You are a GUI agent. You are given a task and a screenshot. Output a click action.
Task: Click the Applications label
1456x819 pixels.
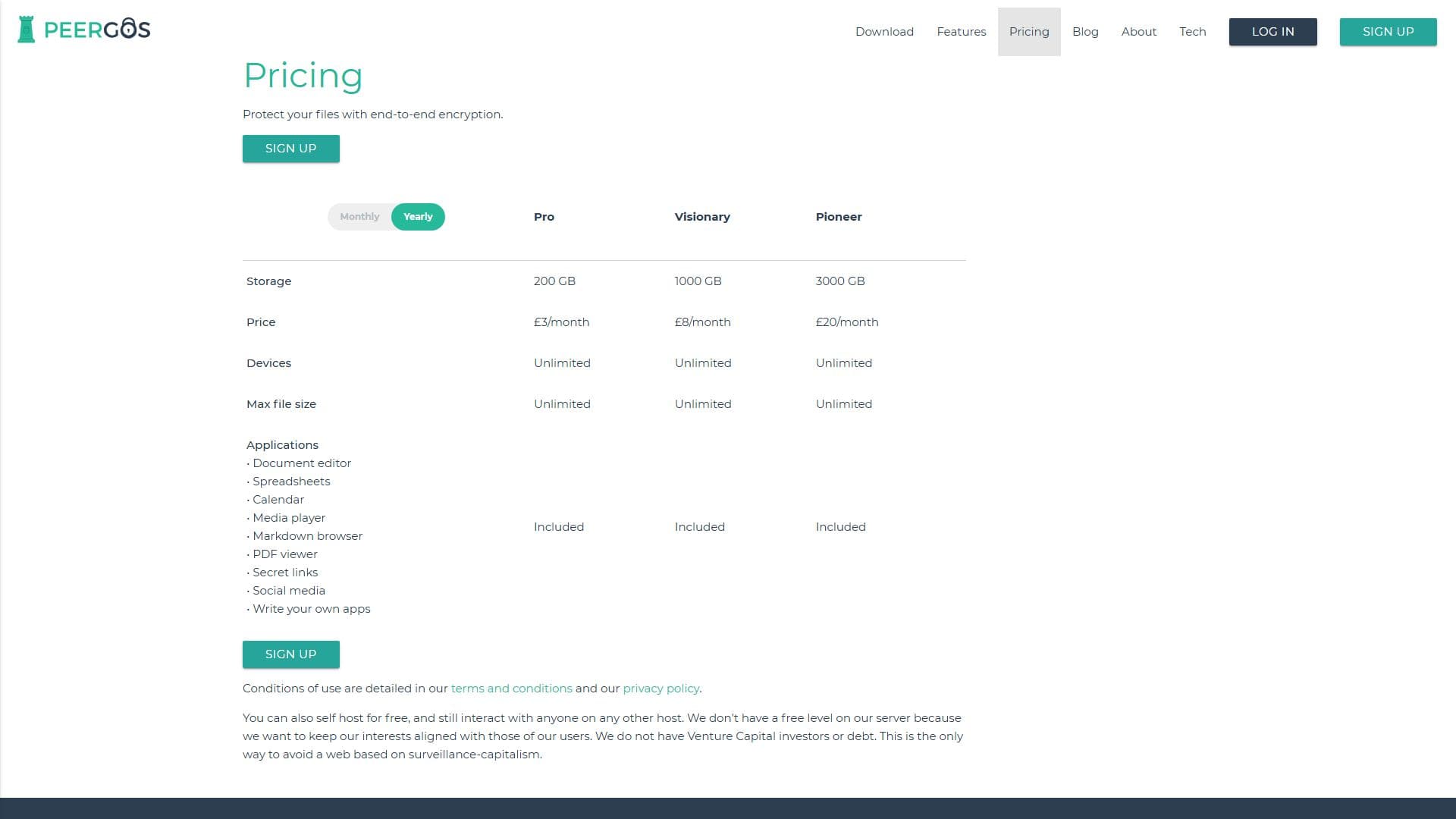click(x=282, y=445)
